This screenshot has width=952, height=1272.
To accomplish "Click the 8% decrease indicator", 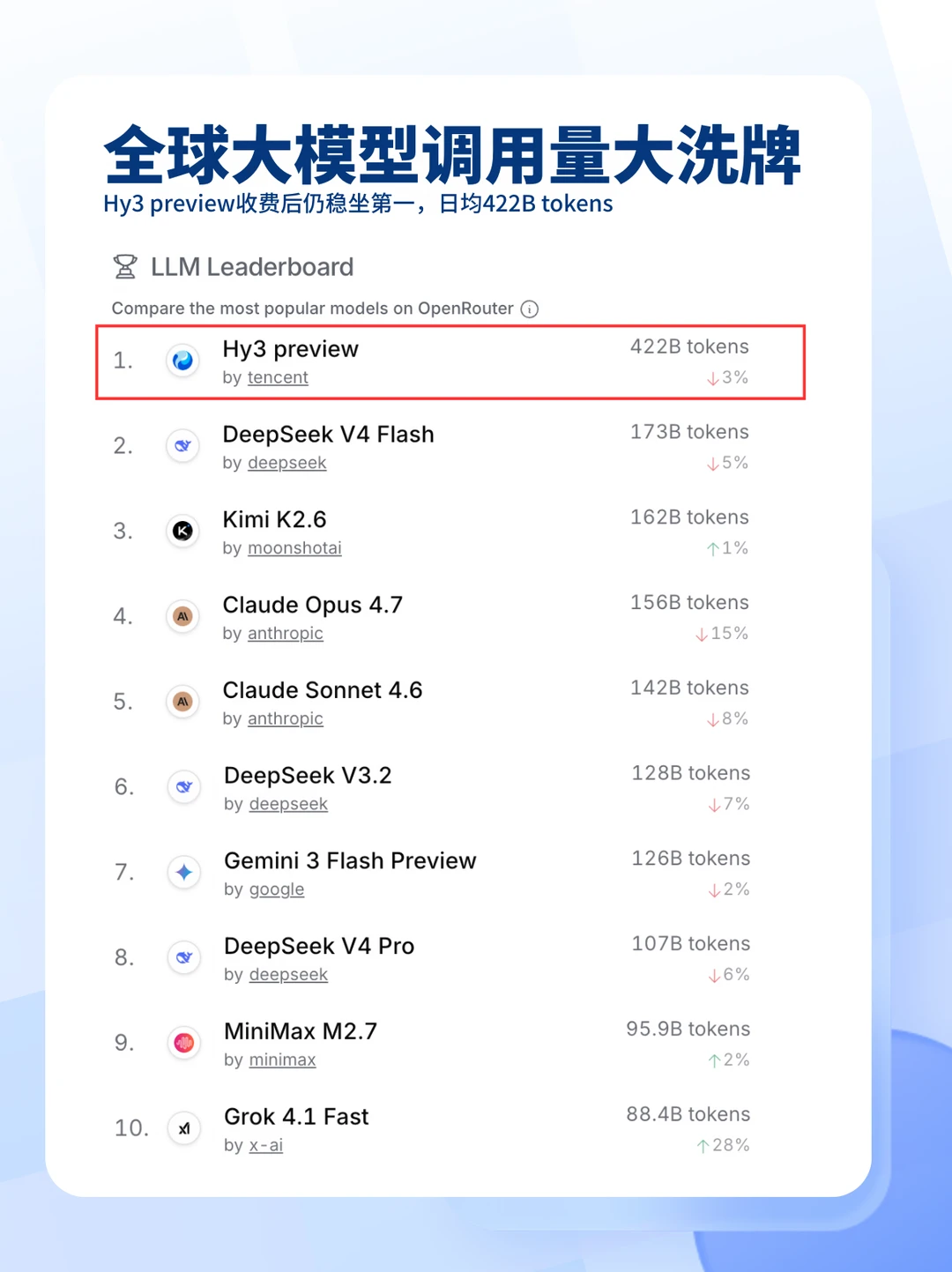I will [x=727, y=719].
